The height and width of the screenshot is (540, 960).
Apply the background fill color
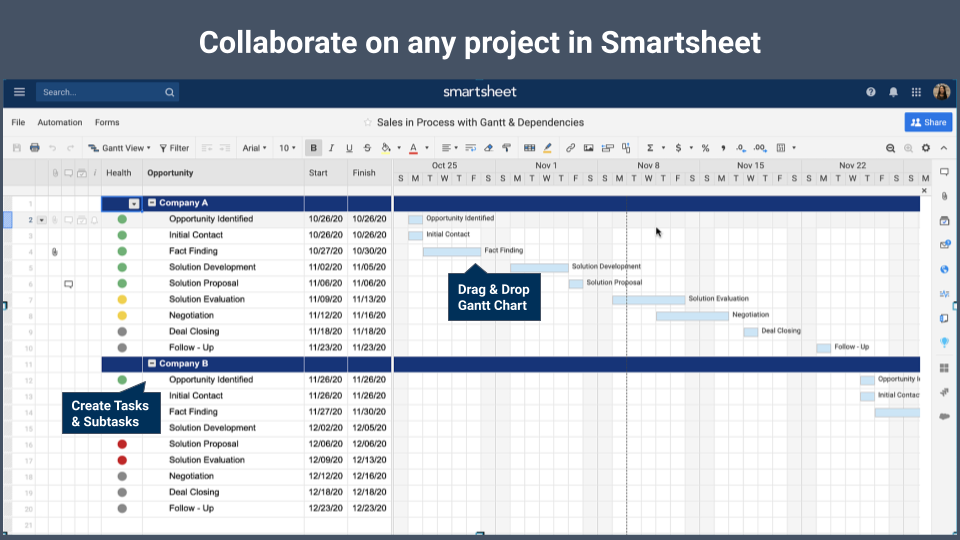[386, 148]
